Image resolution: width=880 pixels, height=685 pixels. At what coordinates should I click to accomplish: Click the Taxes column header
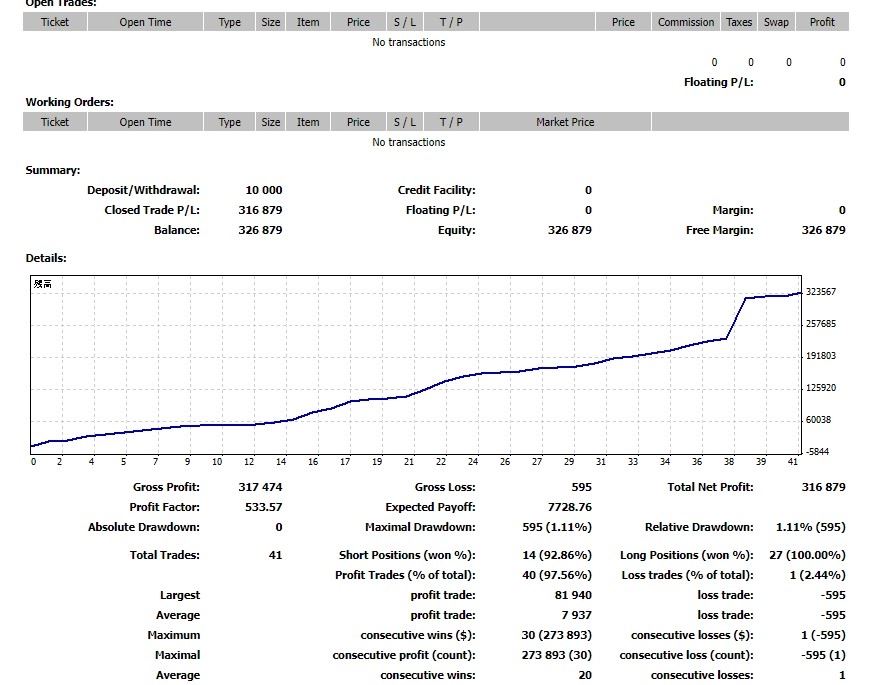(739, 22)
